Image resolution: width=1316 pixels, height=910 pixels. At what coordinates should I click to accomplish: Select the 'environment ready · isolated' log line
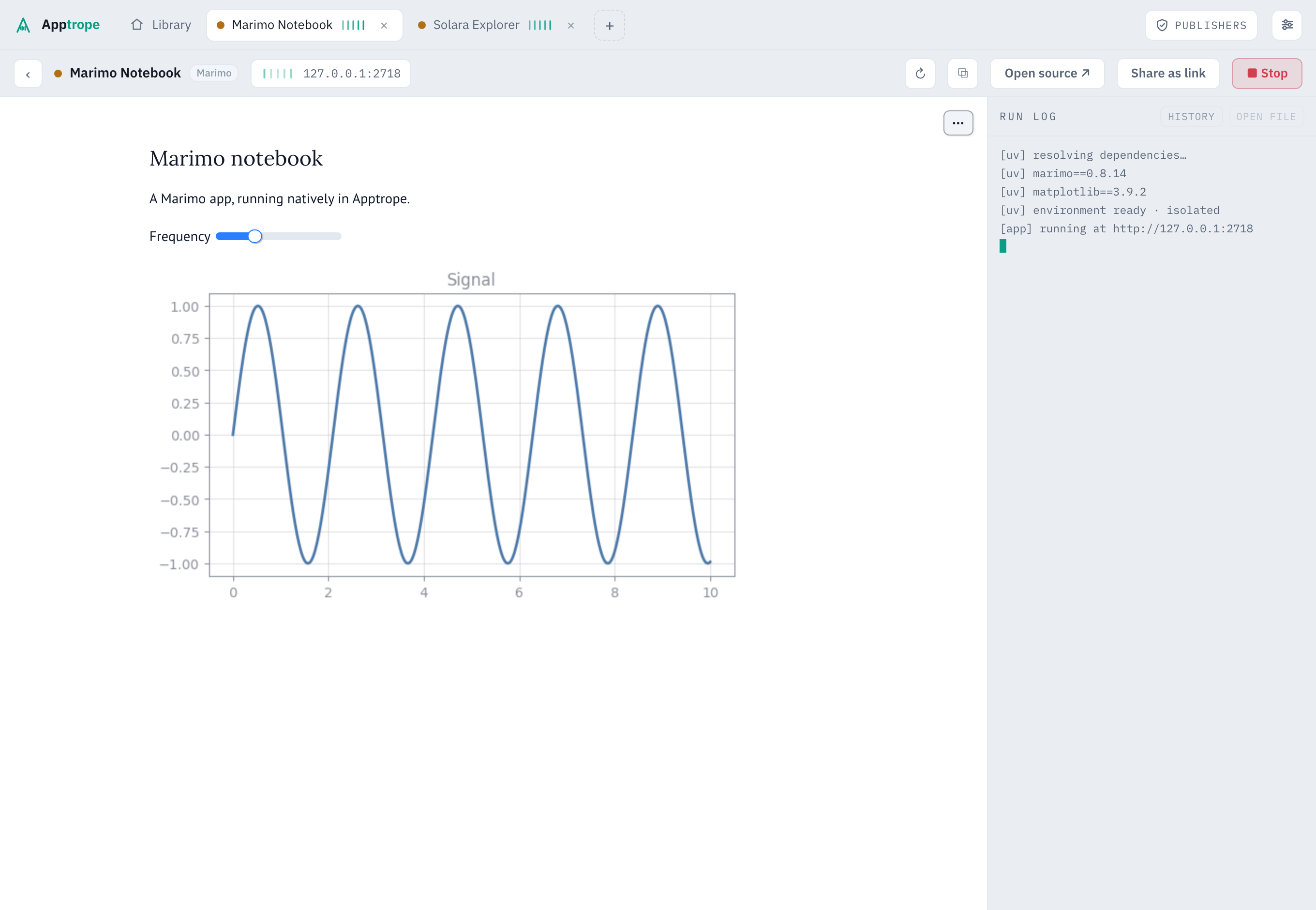(1110, 211)
